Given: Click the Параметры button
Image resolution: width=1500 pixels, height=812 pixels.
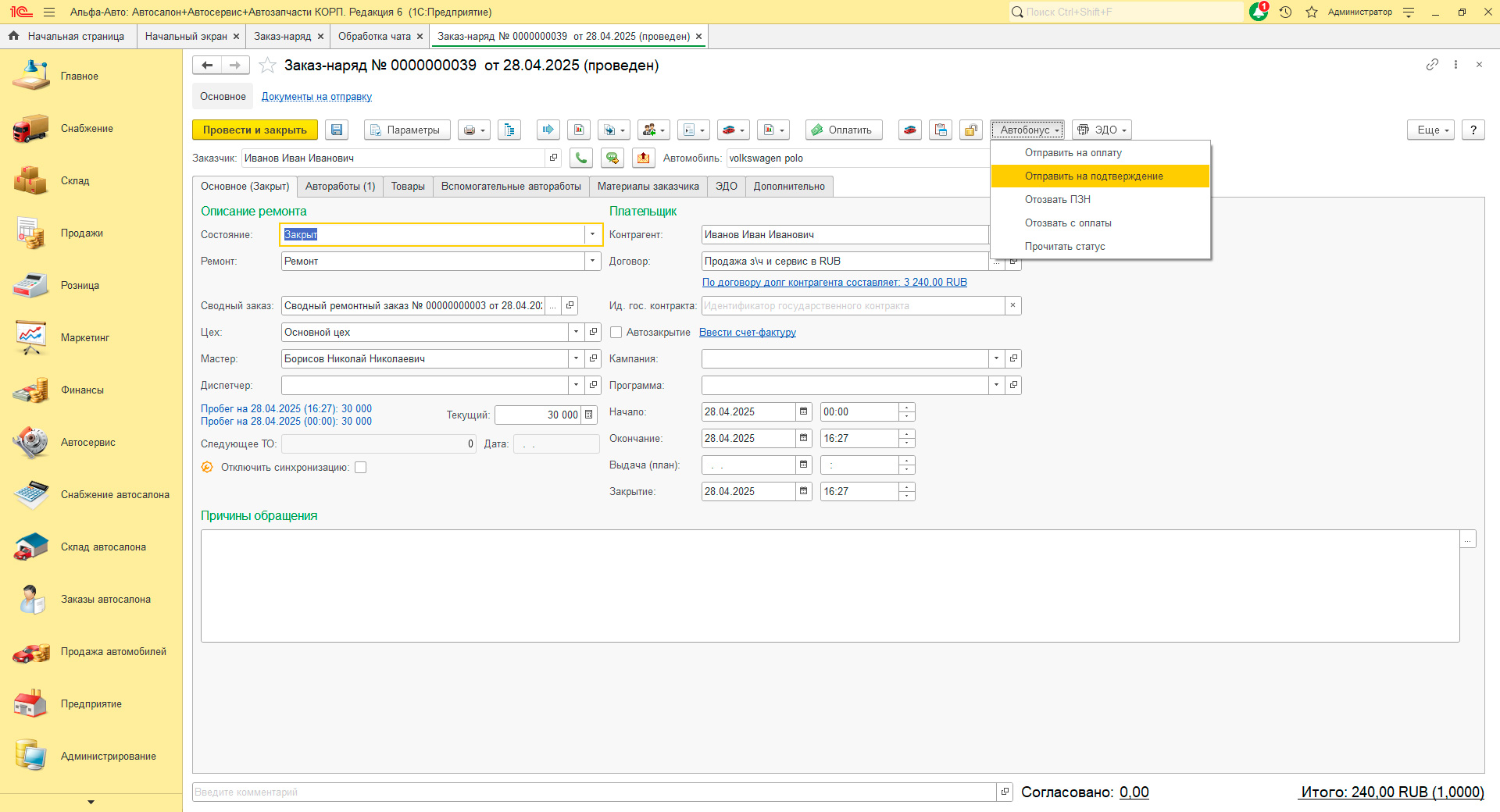Looking at the screenshot, I should 407,130.
